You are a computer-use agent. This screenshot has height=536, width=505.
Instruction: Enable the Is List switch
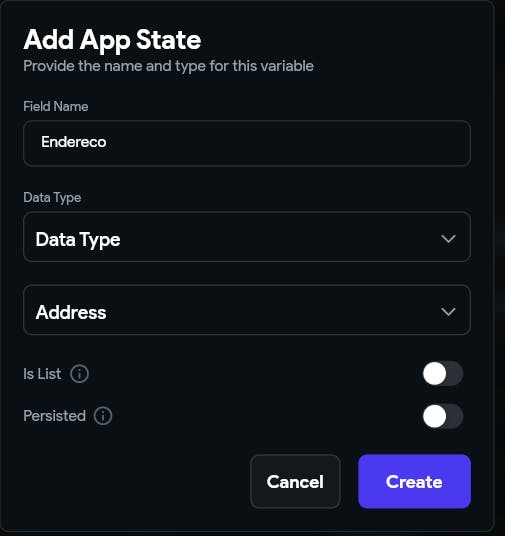pyautogui.click(x=443, y=374)
